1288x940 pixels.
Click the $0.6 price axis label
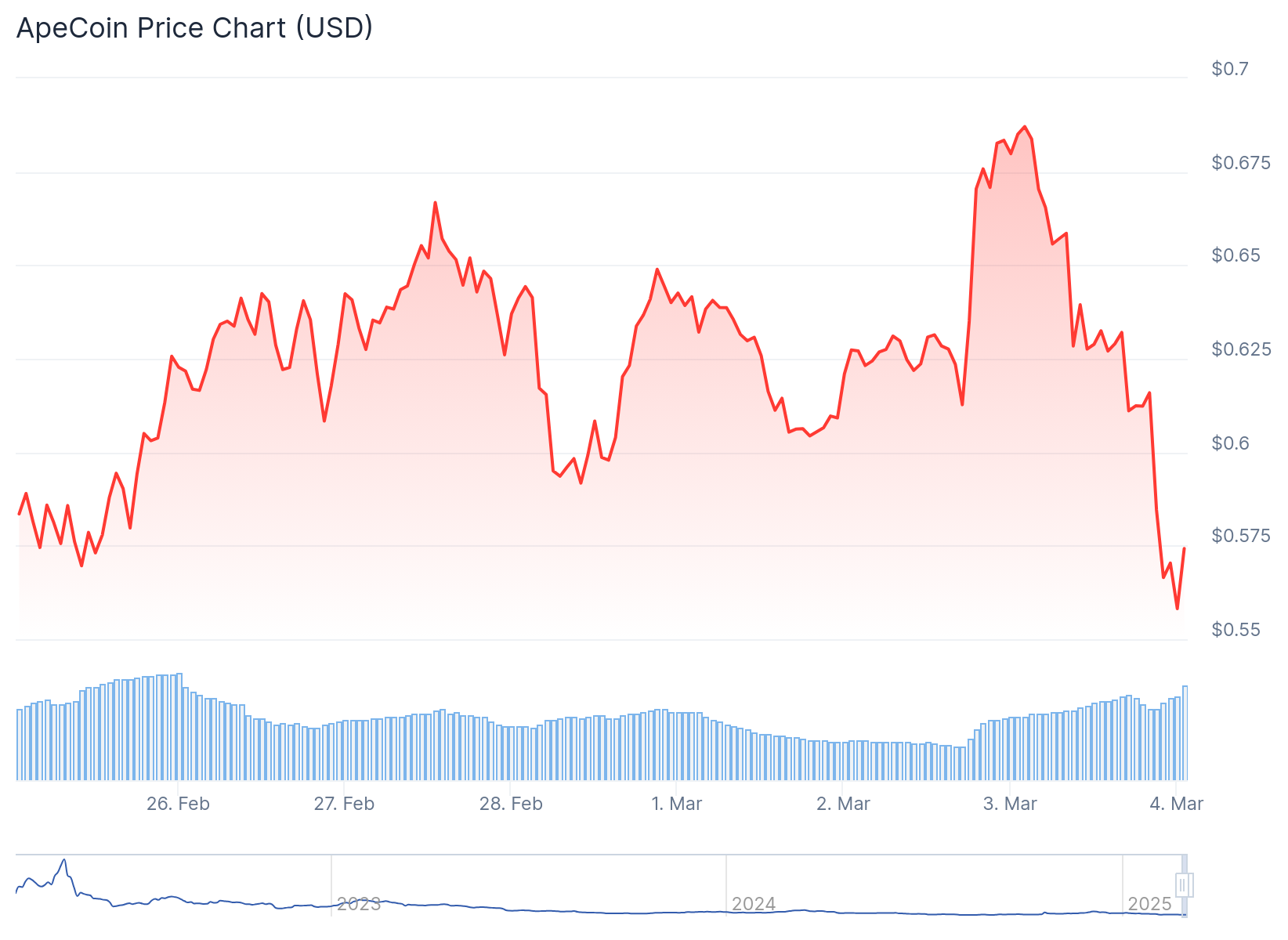tap(1230, 443)
